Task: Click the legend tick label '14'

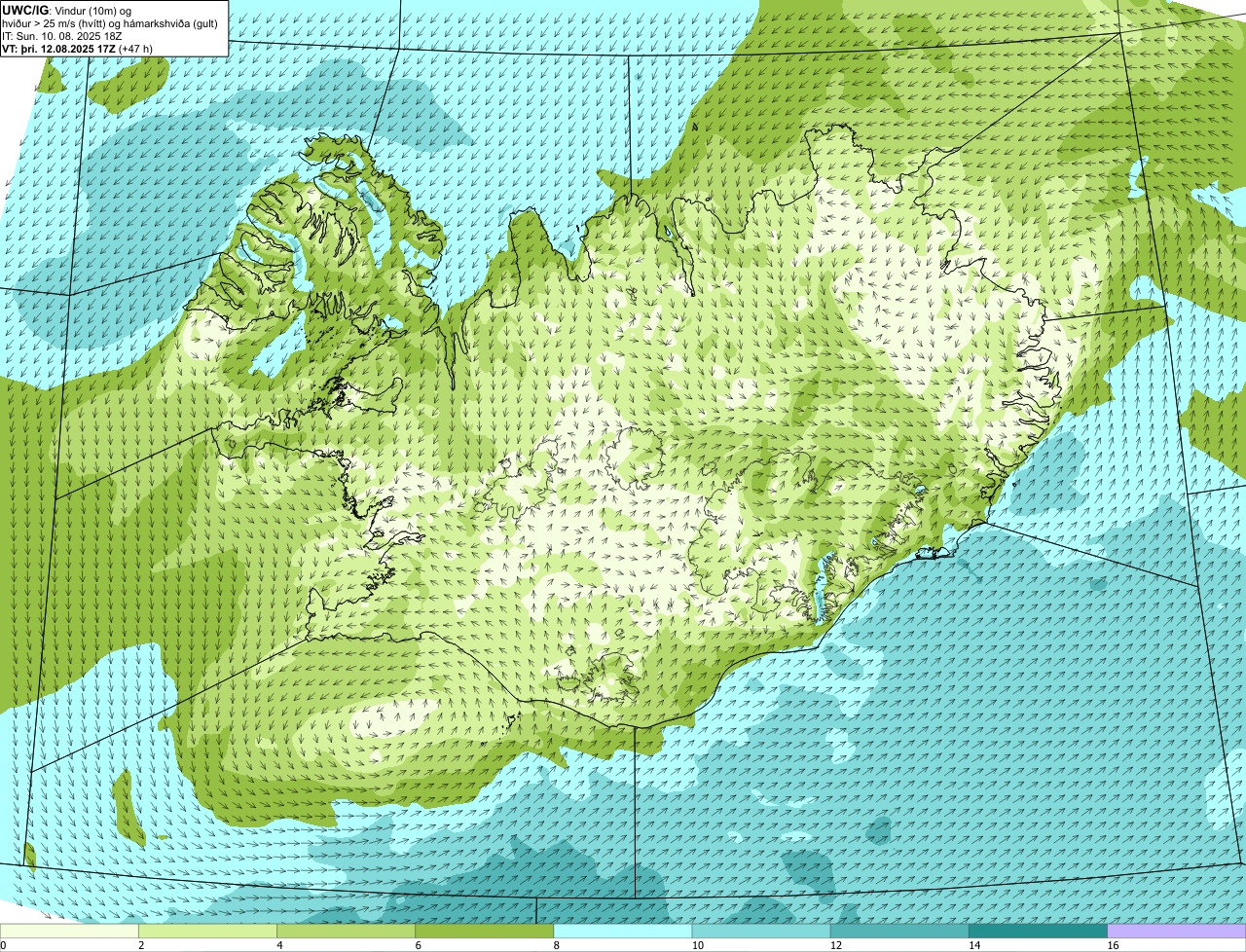Action: 974,945
